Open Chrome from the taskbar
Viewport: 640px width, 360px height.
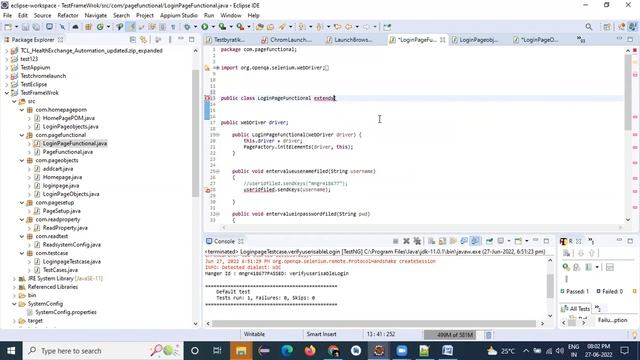[x=333, y=351]
